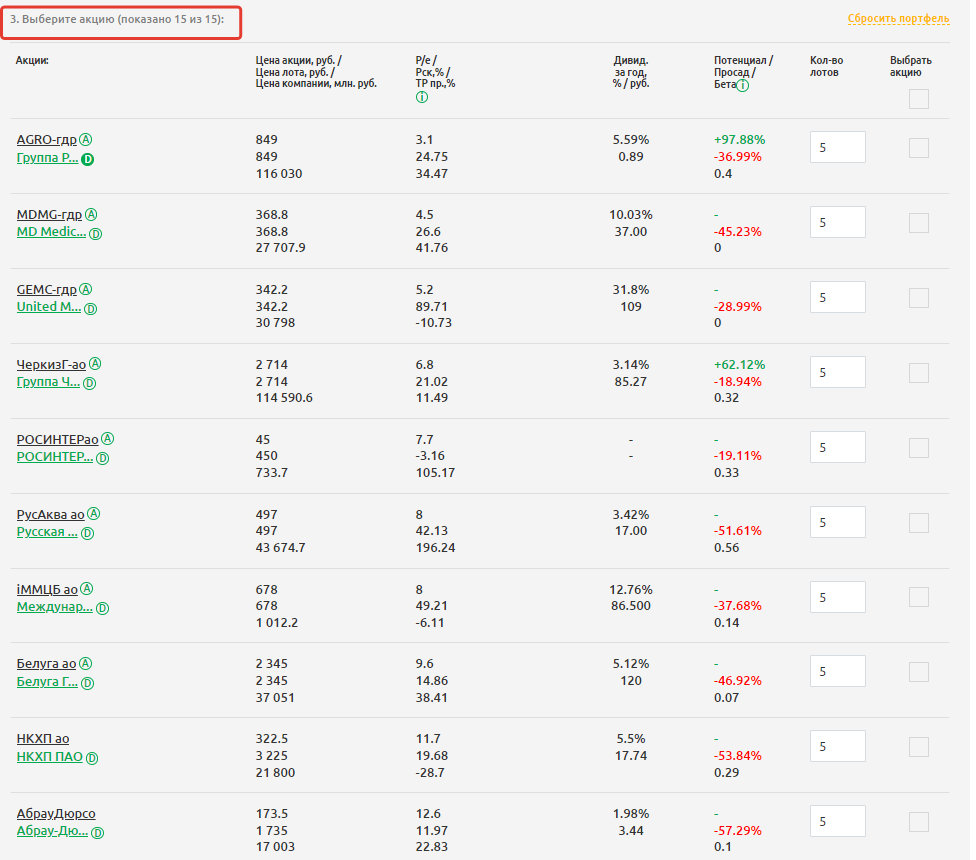The height and width of the screenshot is (860, 976).
Task: Open the РОСИНТЕРао ticker link
Action: (x=57, y=439)
